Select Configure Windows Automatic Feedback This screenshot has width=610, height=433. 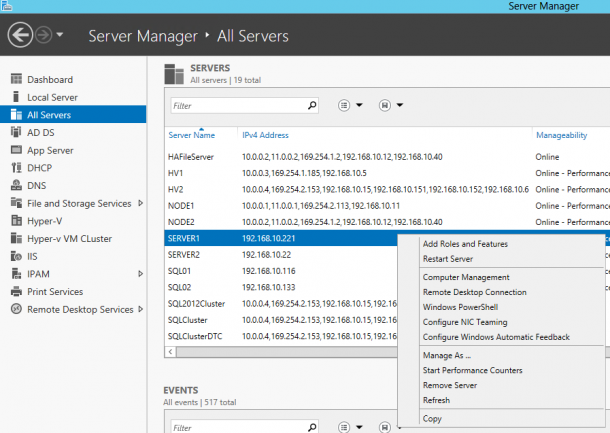point(496,337)
